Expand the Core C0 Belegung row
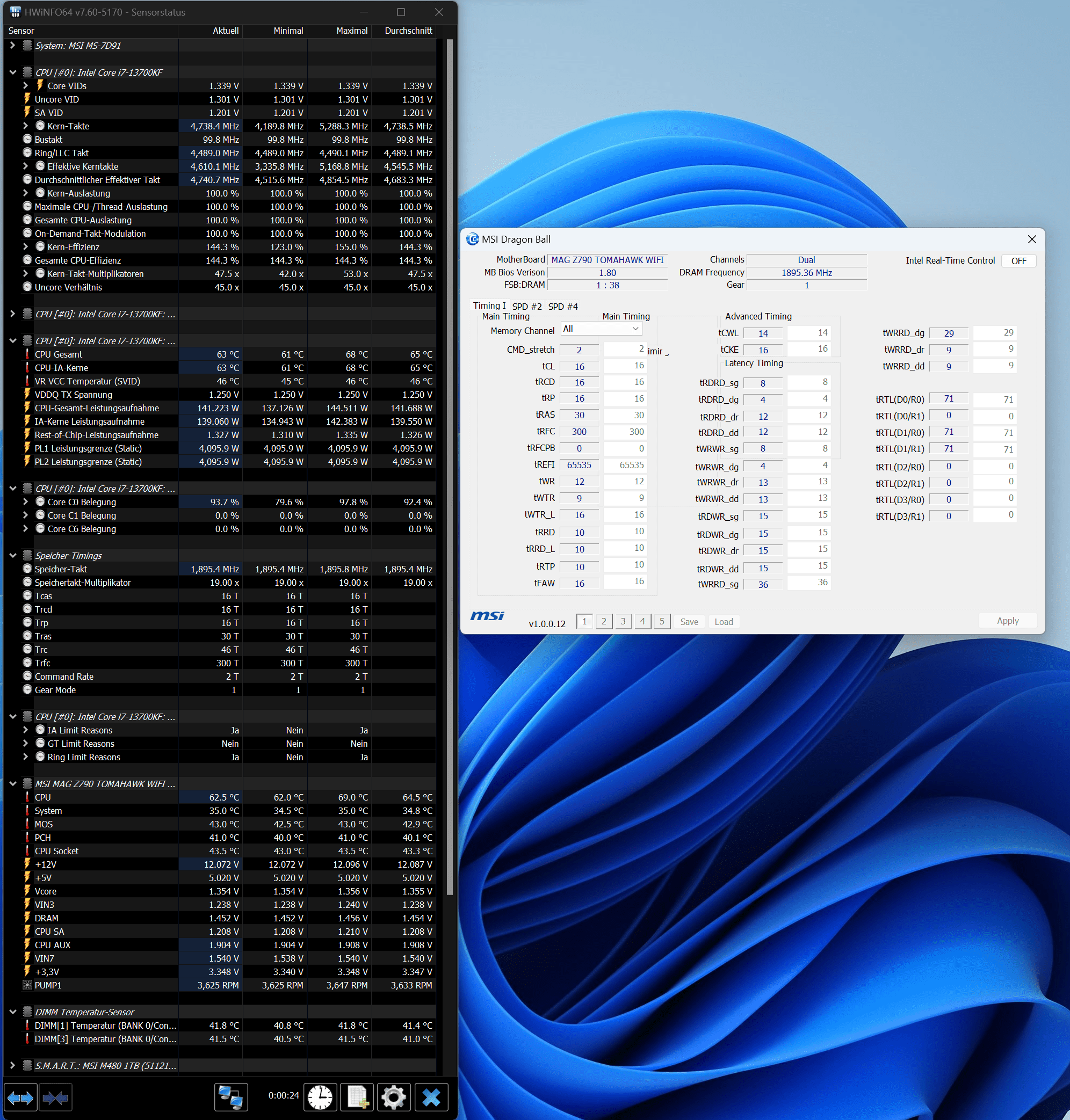Viewport: 1070px width, 1120px height. tap(26, 501)
